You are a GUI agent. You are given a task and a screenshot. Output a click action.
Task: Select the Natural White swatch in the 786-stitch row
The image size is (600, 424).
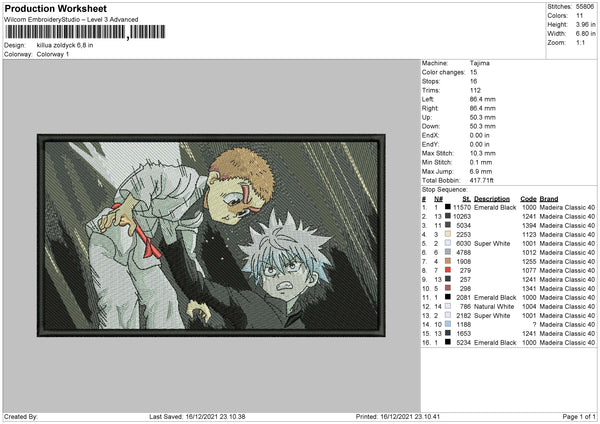point(448,306)
